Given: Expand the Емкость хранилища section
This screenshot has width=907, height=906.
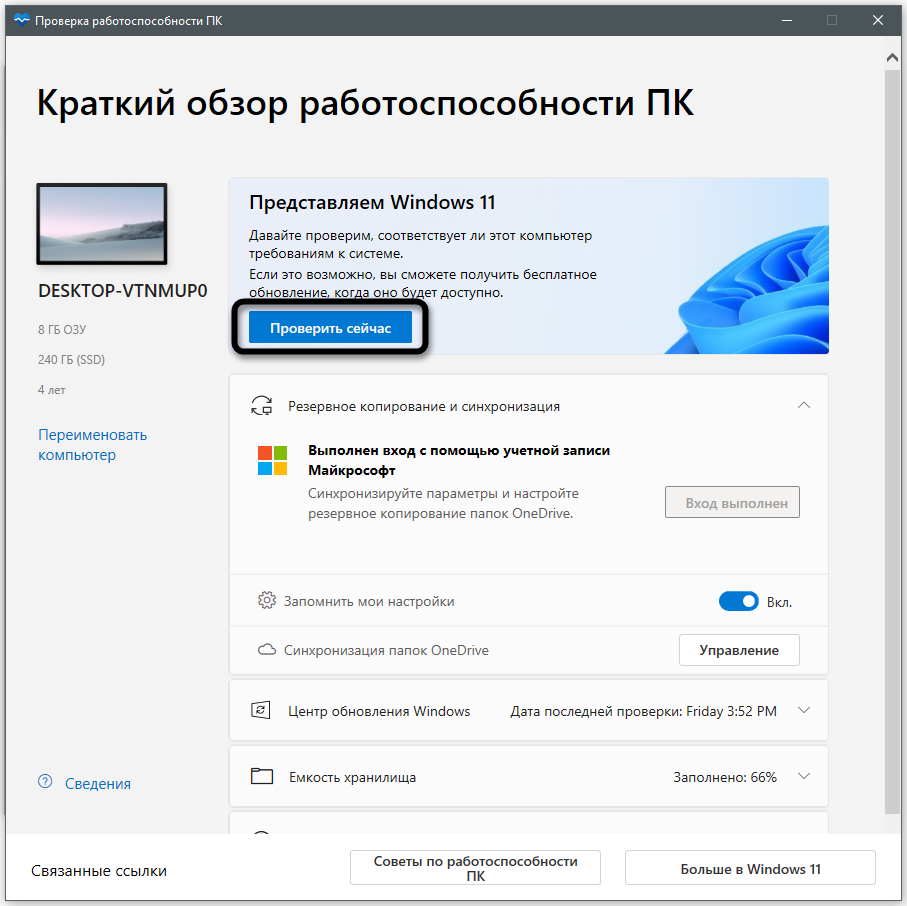Looking at the screenshot, I should pyautogui.click(x=804, y=776).
